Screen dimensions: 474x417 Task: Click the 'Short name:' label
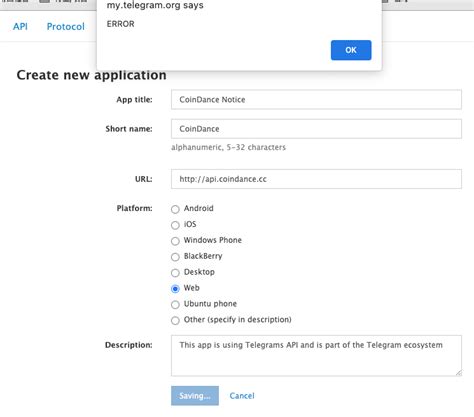(x=129, y=129)
